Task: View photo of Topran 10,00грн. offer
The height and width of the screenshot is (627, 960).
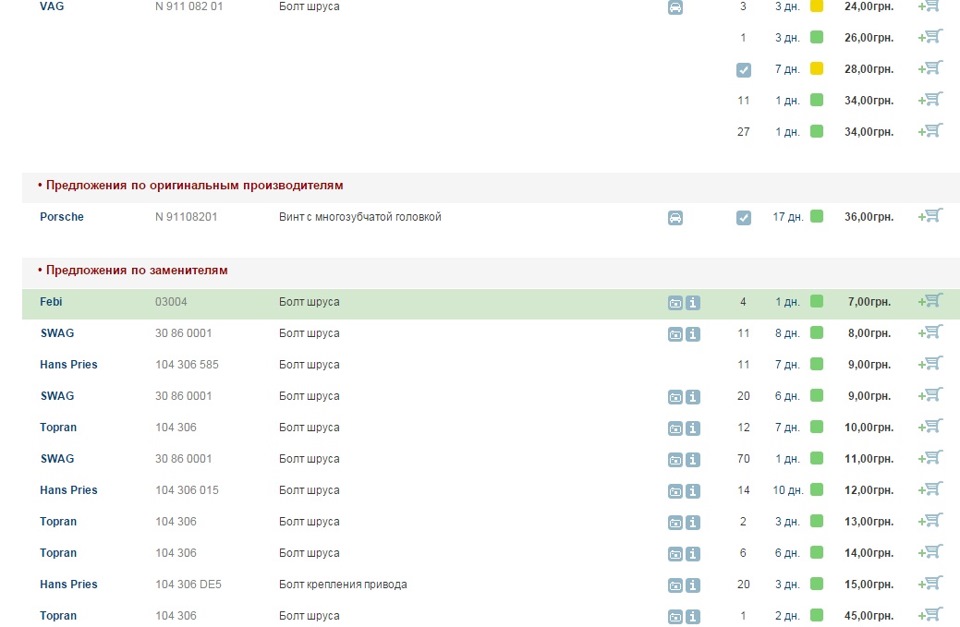Action: (x=675, y=428)
